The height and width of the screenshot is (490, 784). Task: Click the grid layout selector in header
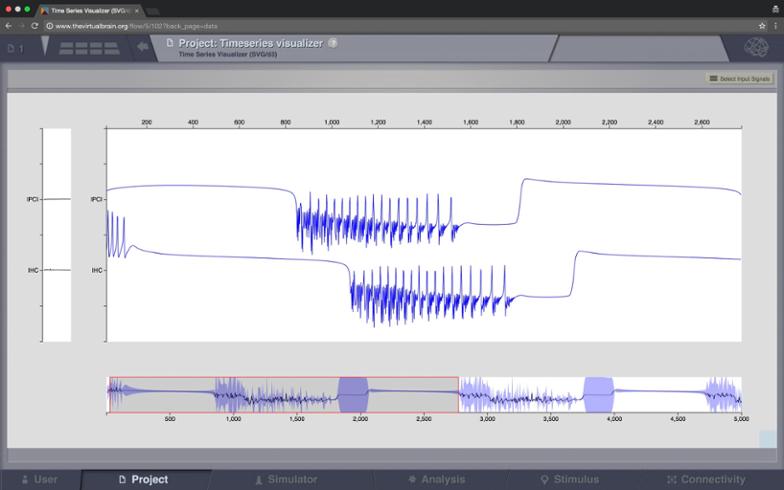click(x=89, y=47)
